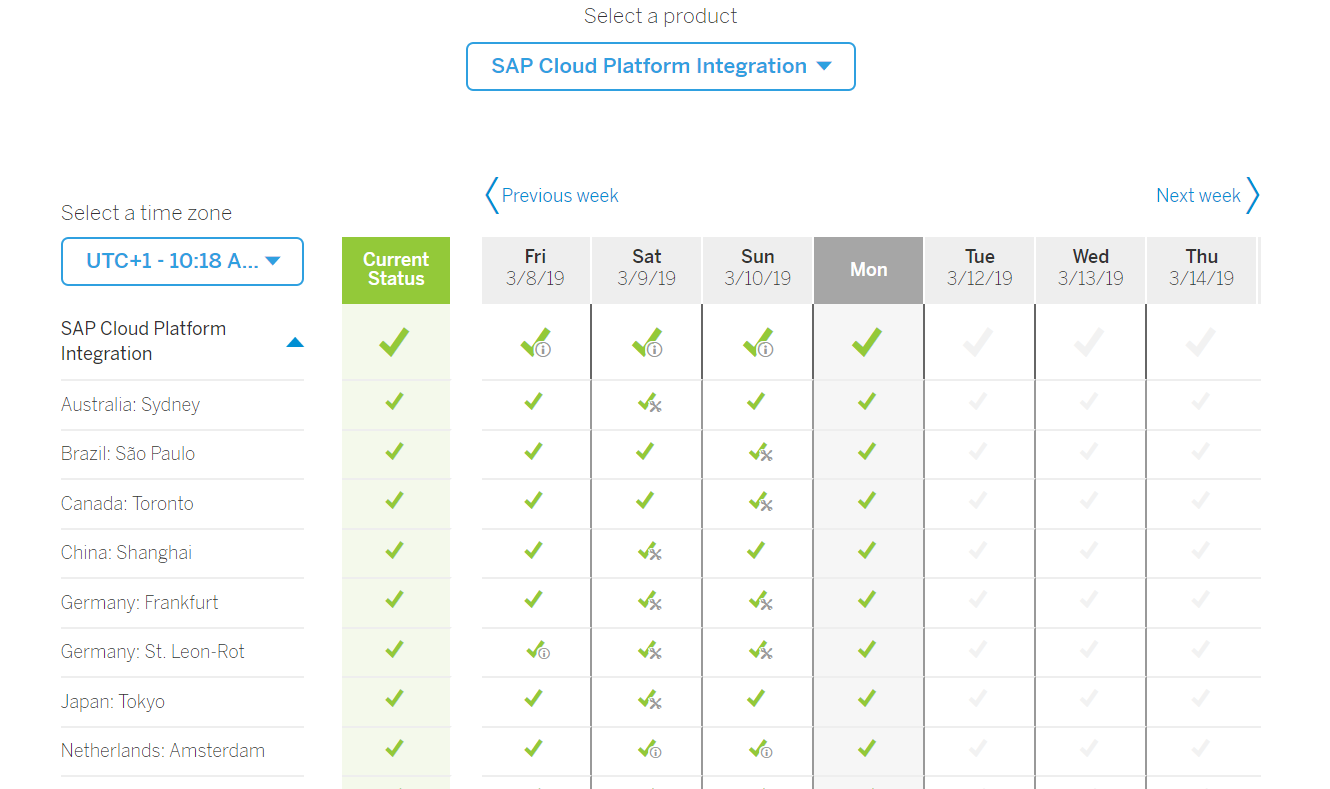This screenshot has height=789, width=1330.
Task: Open the UTC+1 time zone dropdown
Action: point(182,261)
